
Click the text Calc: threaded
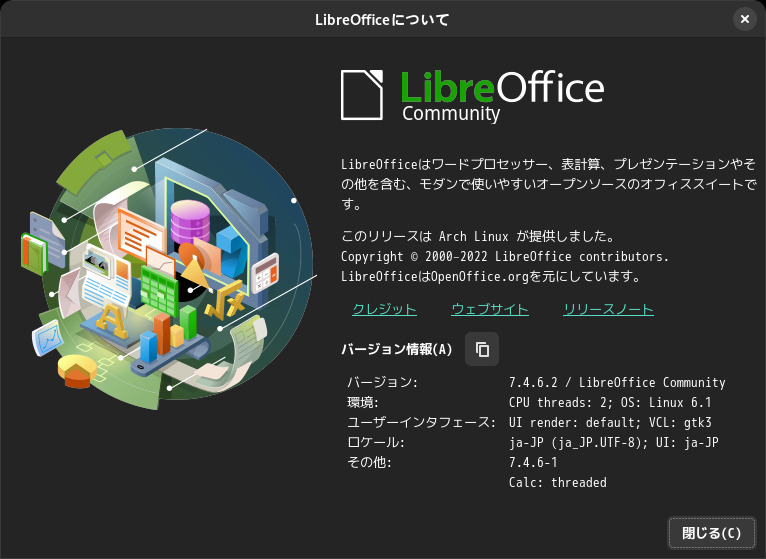pos(557,482)
